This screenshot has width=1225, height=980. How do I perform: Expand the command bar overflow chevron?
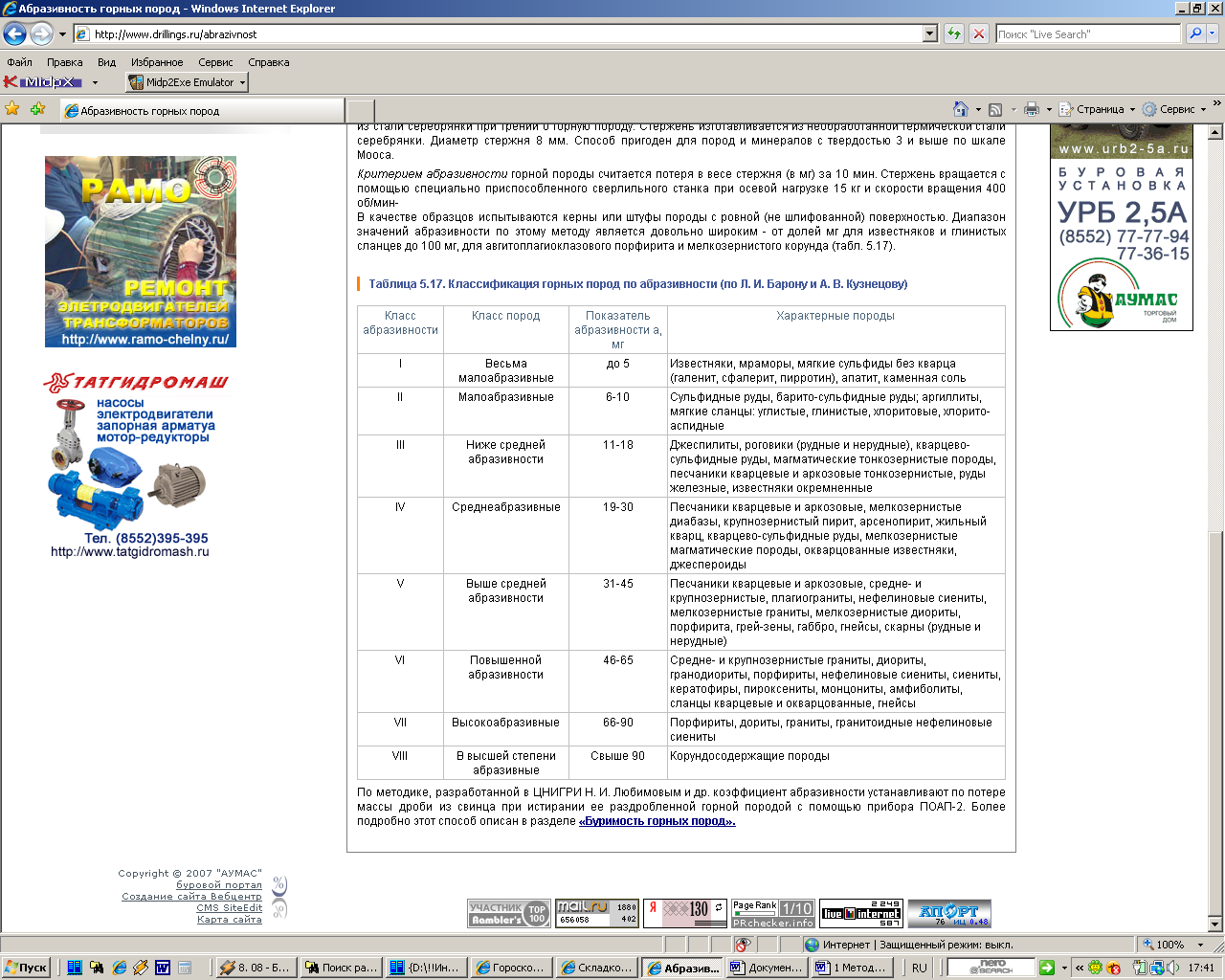click(x=1216, y=104)
